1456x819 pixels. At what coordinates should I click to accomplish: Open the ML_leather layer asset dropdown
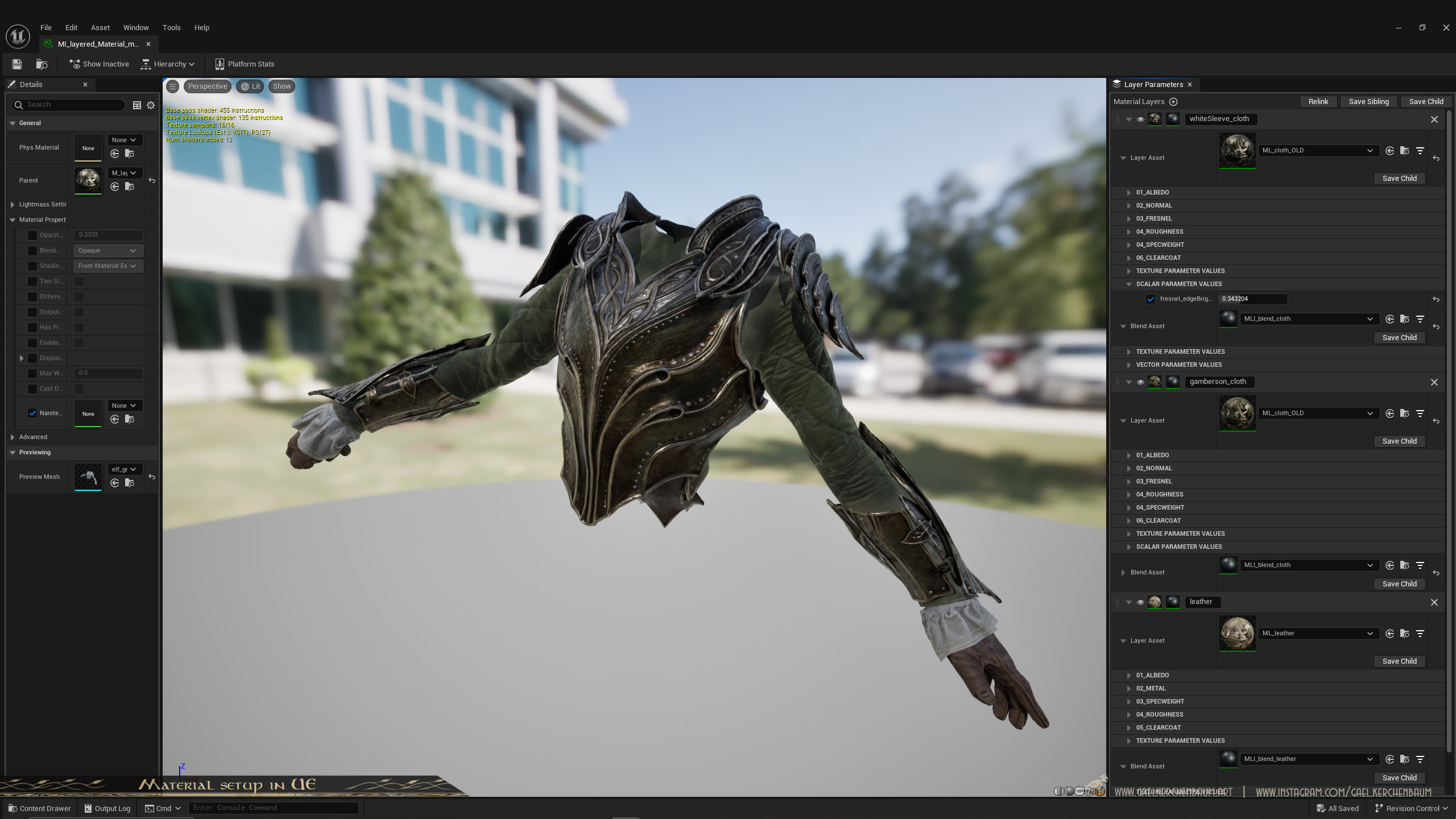point(1318,634)
